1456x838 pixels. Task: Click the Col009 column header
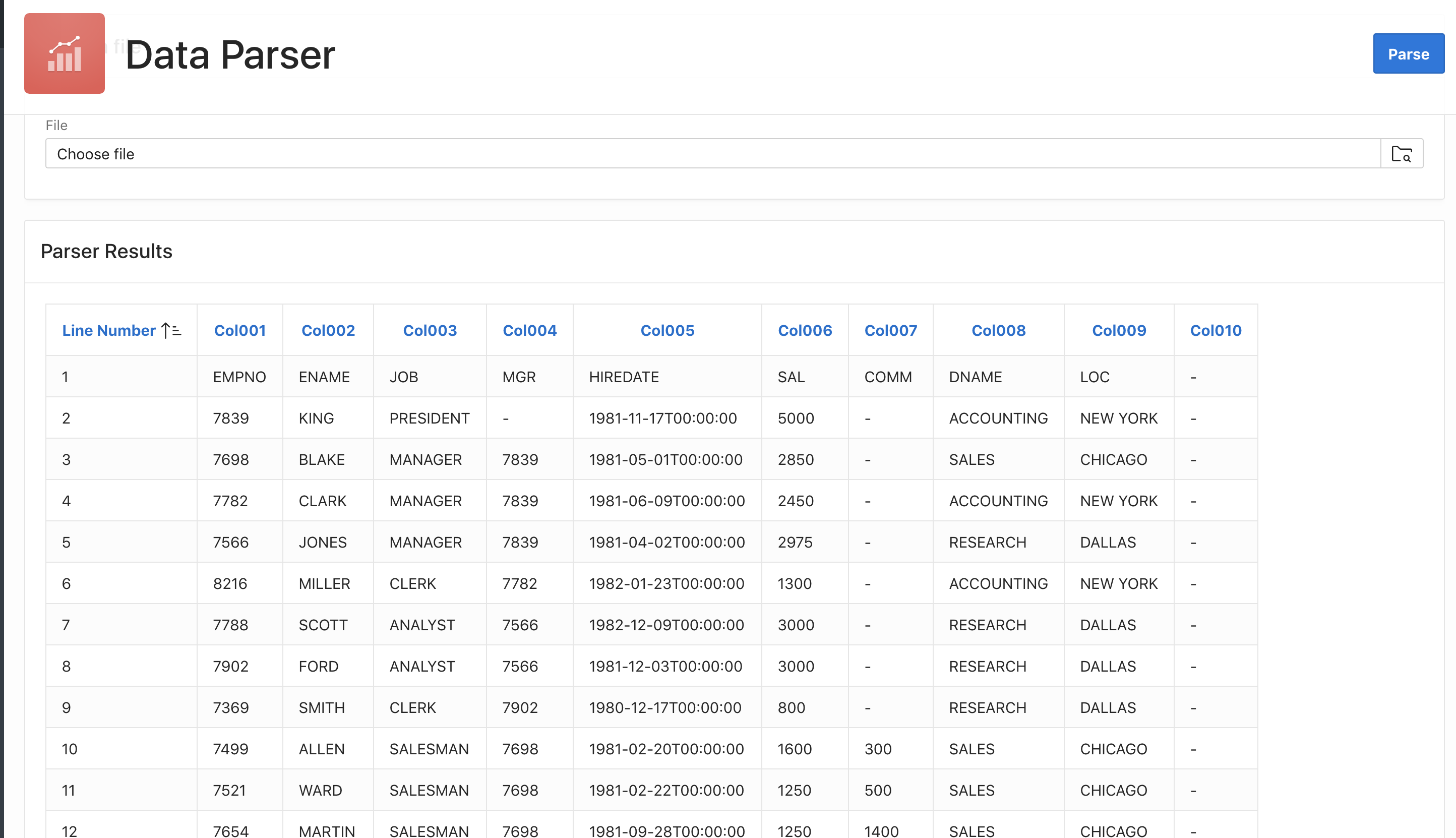pos(1119,330)
